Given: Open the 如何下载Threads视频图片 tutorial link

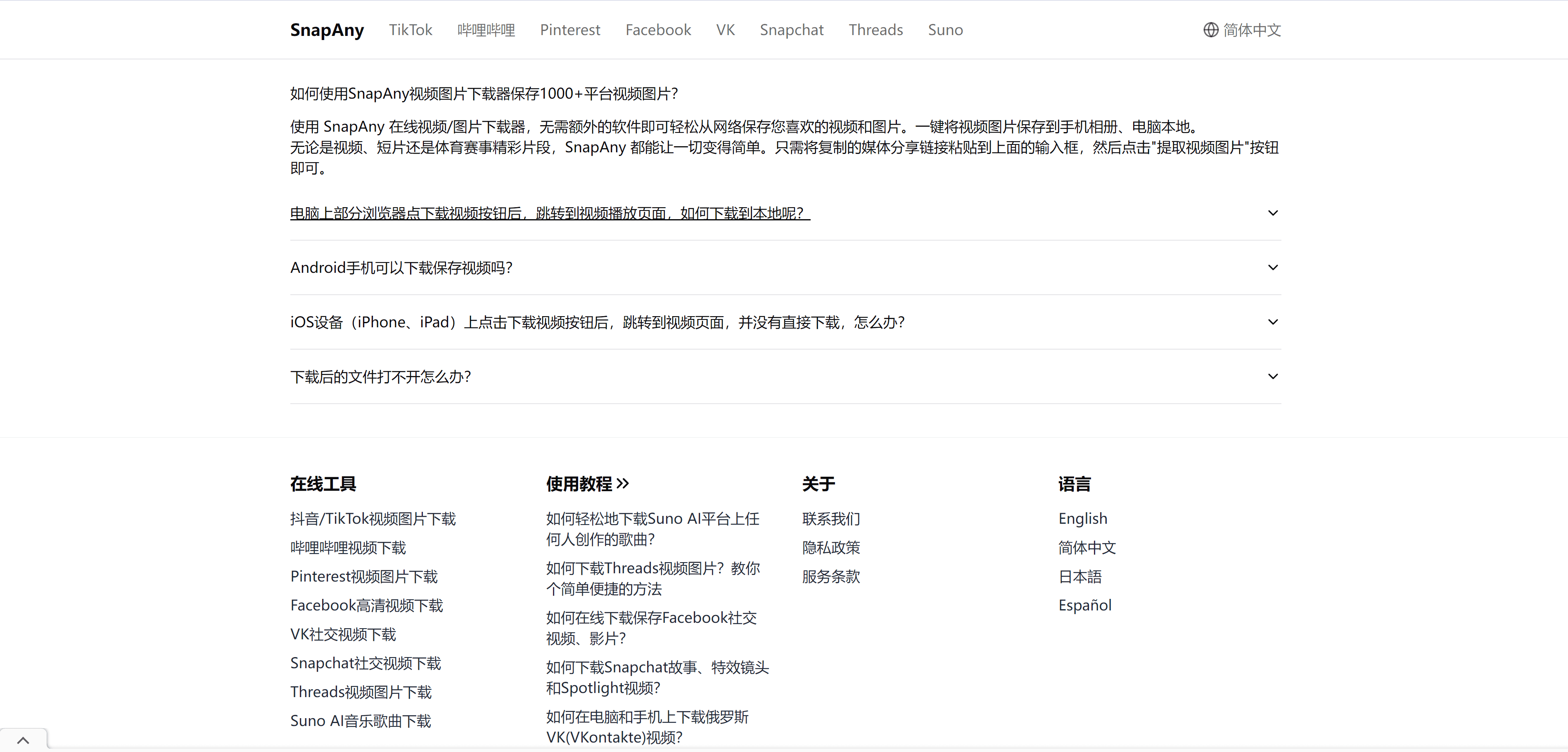Looking at the screenshot, I should pos(652,579).
